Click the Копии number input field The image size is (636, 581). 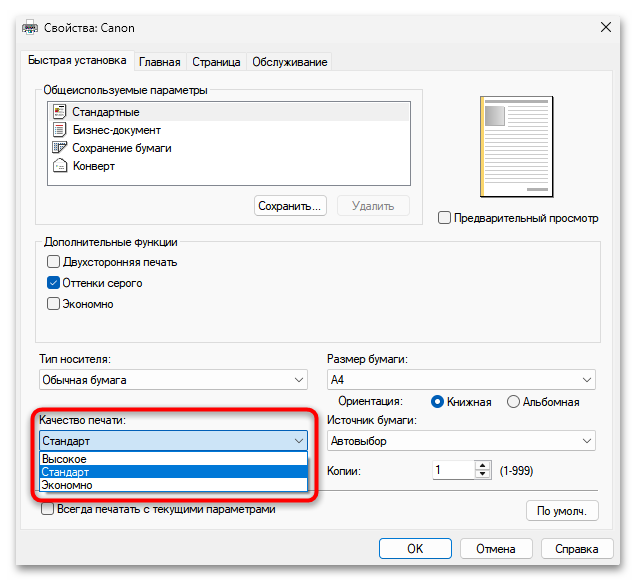pos(452,470)
